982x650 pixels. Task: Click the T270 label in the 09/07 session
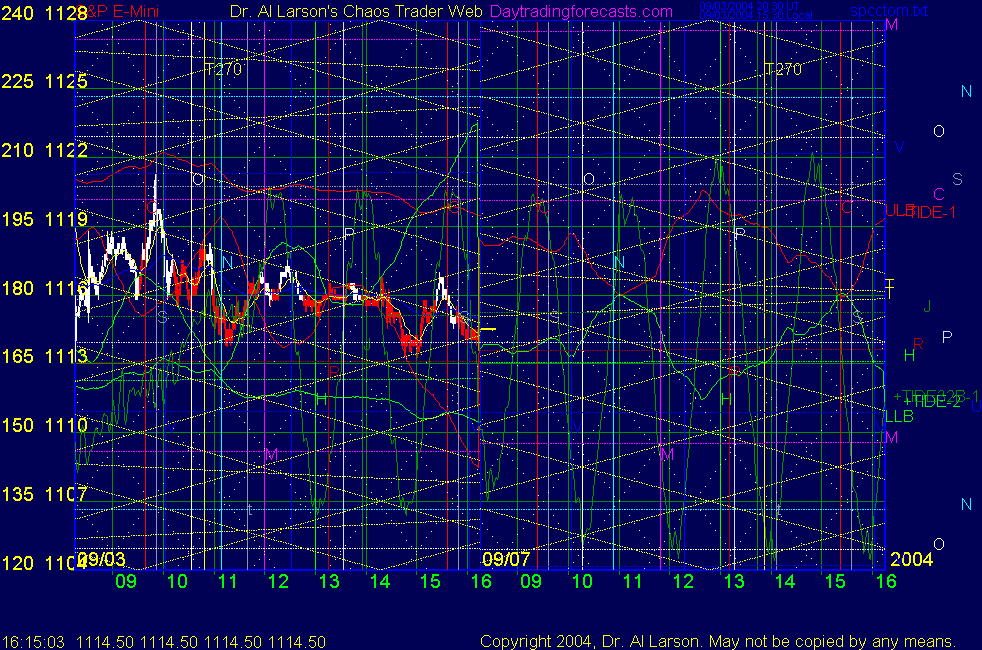(783, 69)
